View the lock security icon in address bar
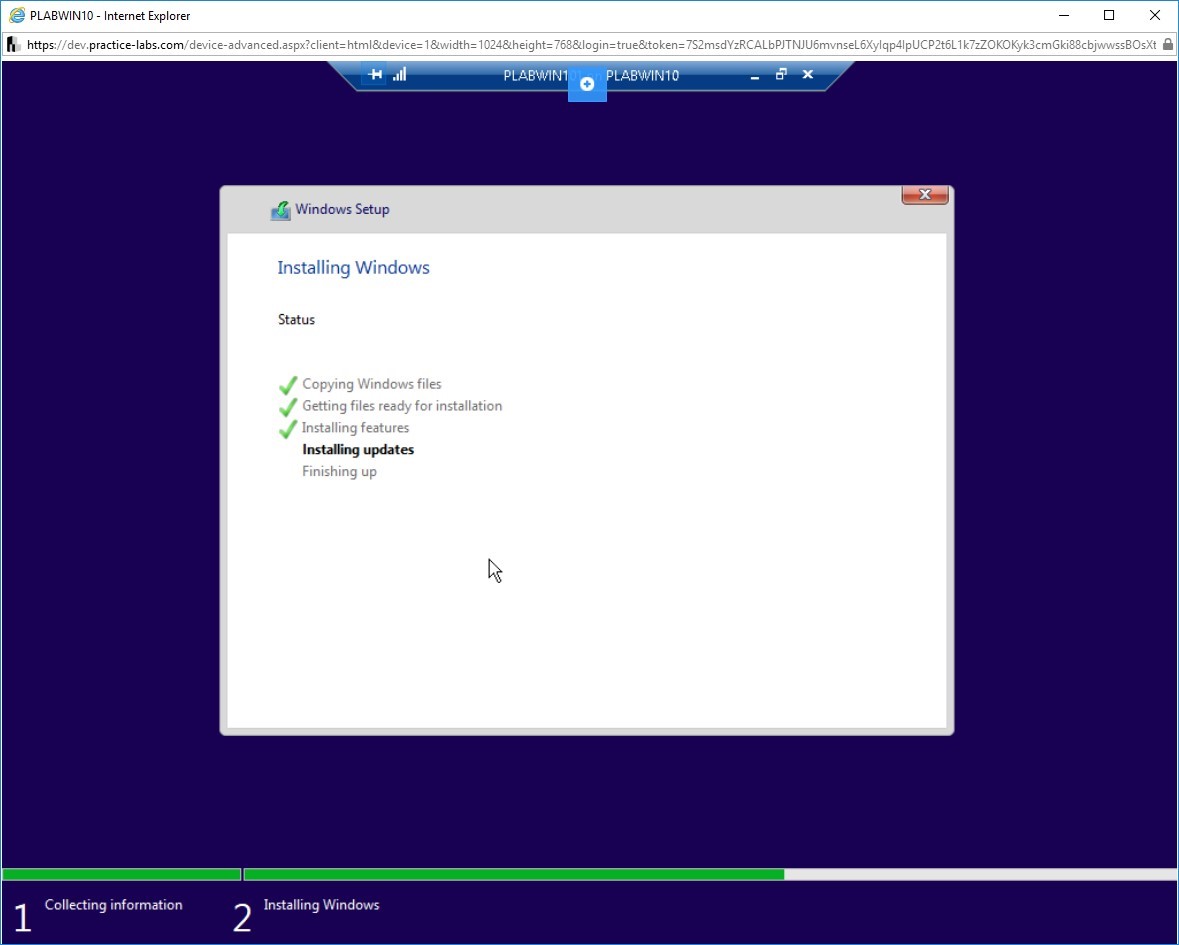 pos(1168,44)
